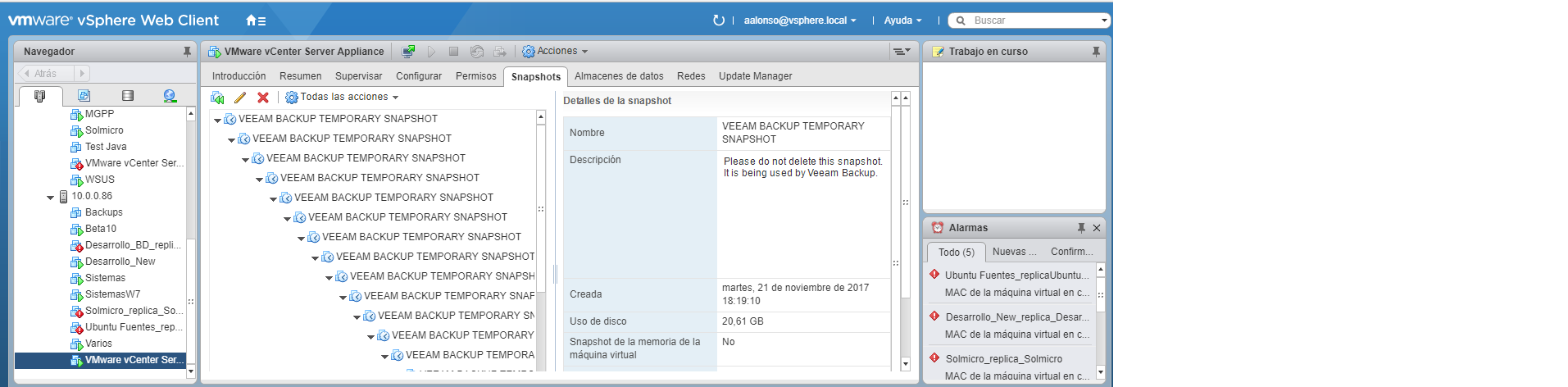This screenshot has height=387, width=1568.
Task: Pin the Alarmas panel
Action: click(x=1081, y=228)
